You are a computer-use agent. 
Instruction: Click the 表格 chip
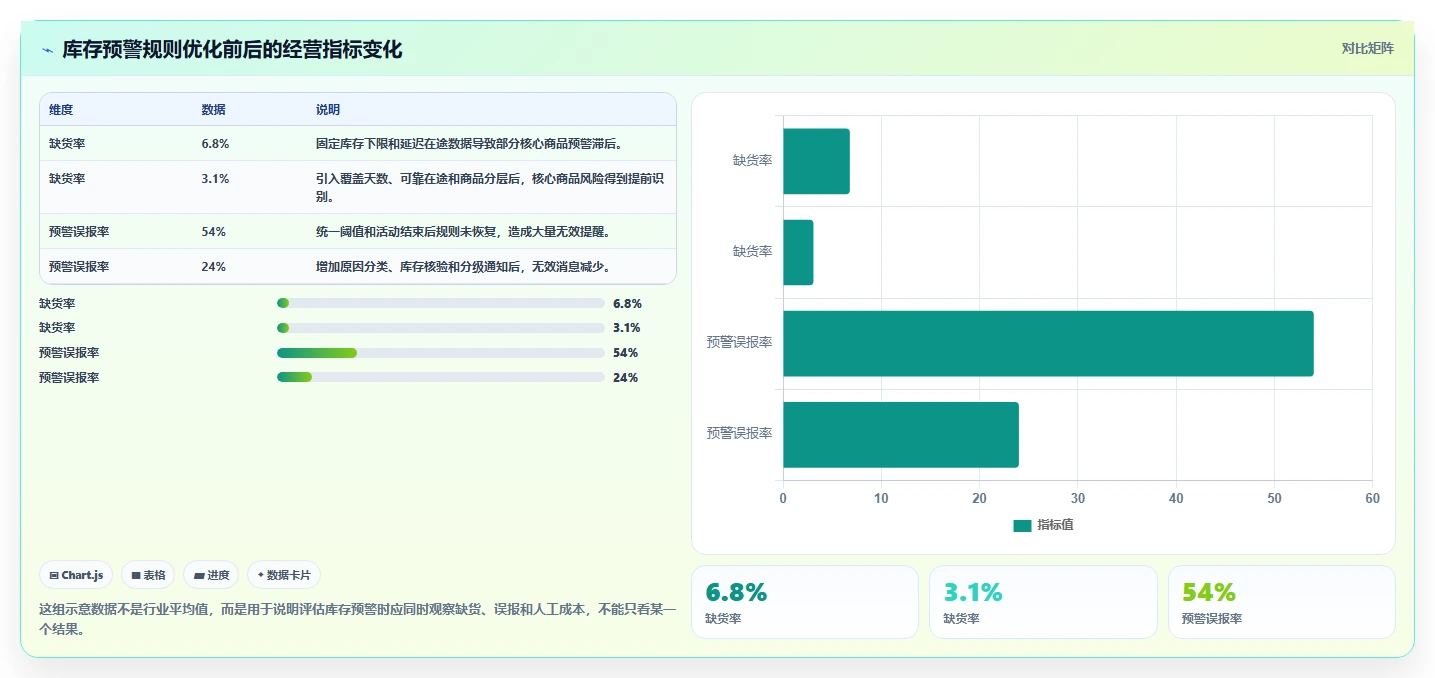148,575
